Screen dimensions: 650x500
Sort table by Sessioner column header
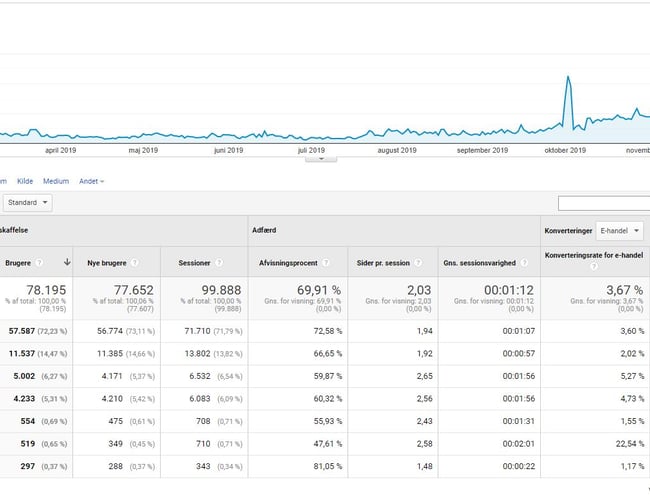[x=193, y=263]
